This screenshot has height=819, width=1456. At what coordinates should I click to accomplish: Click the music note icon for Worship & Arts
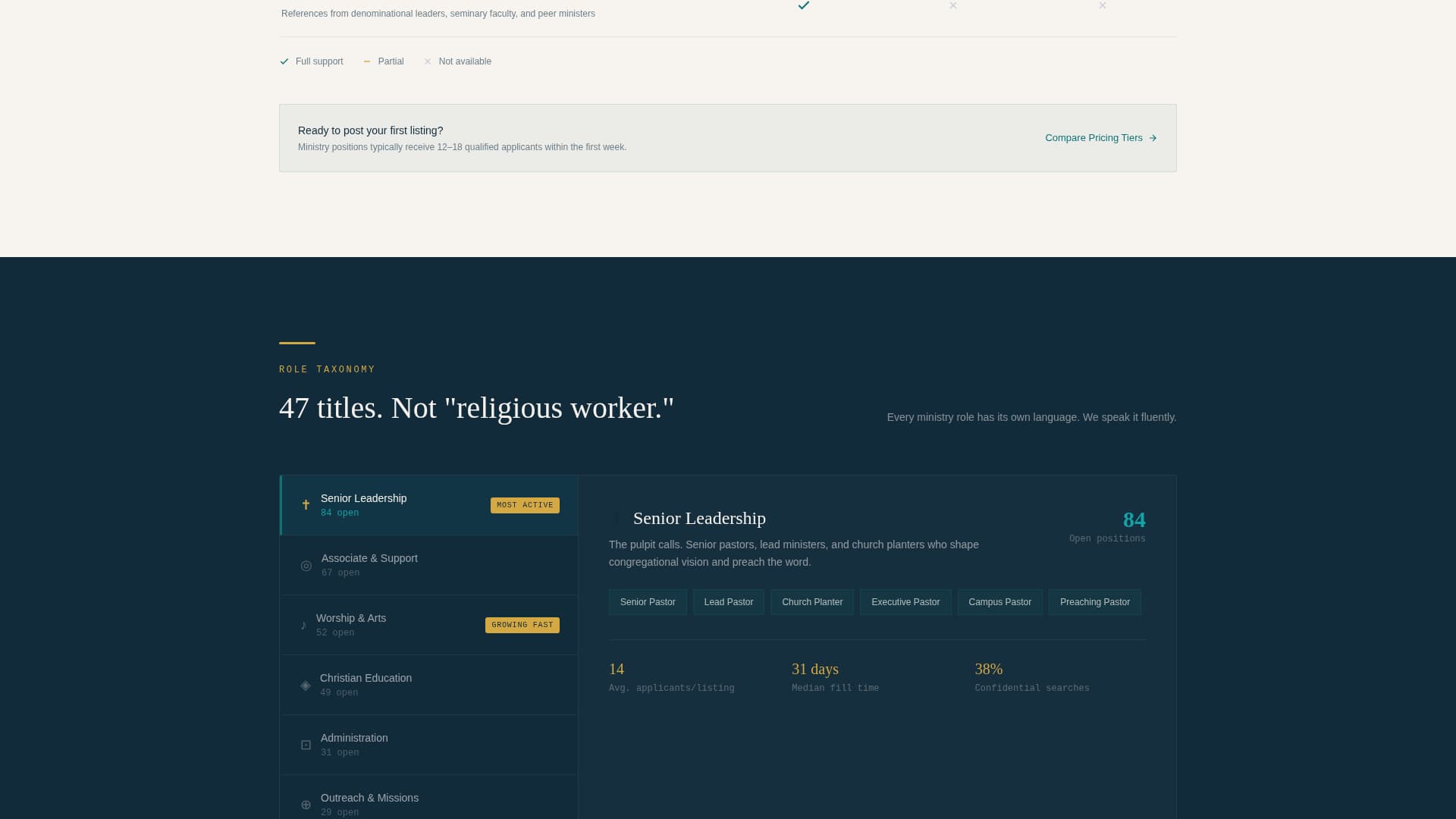click(303, 625)
